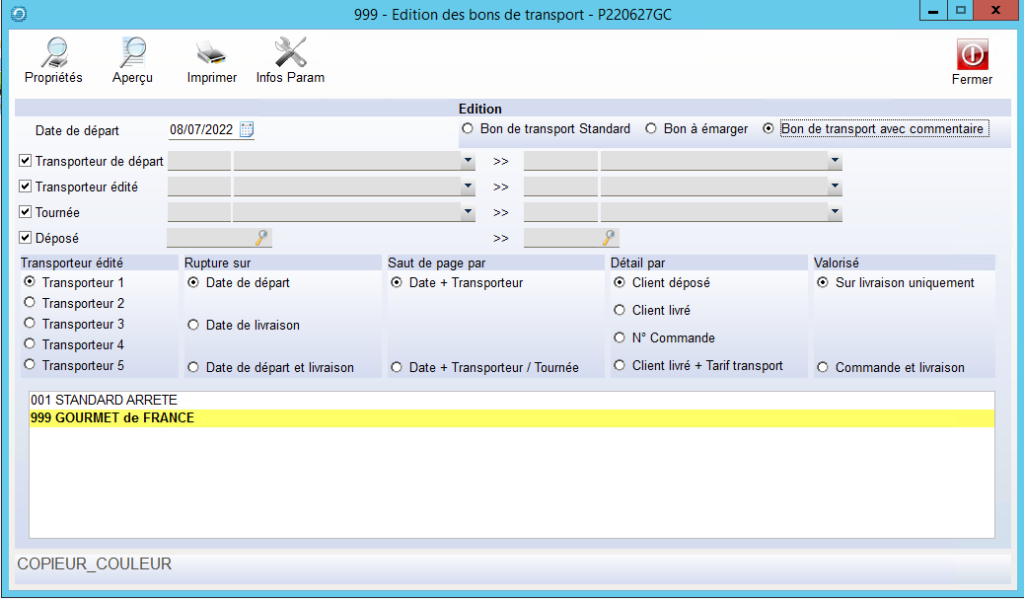Uncheck the Transporteur de départ checkbox
This screenshot has width=1024, height=599.
(x=26, y=161)
